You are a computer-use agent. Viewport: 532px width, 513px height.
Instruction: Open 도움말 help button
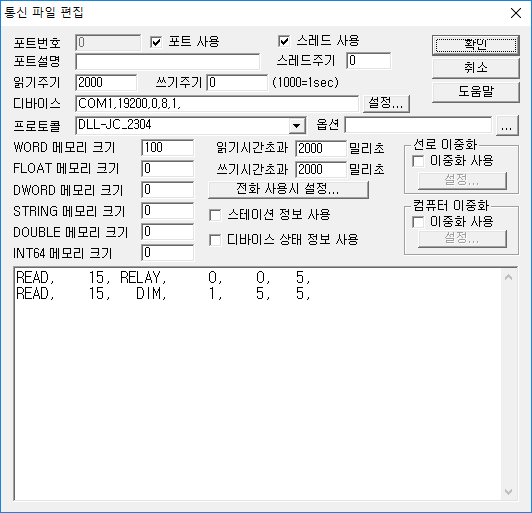pos(476,92)
